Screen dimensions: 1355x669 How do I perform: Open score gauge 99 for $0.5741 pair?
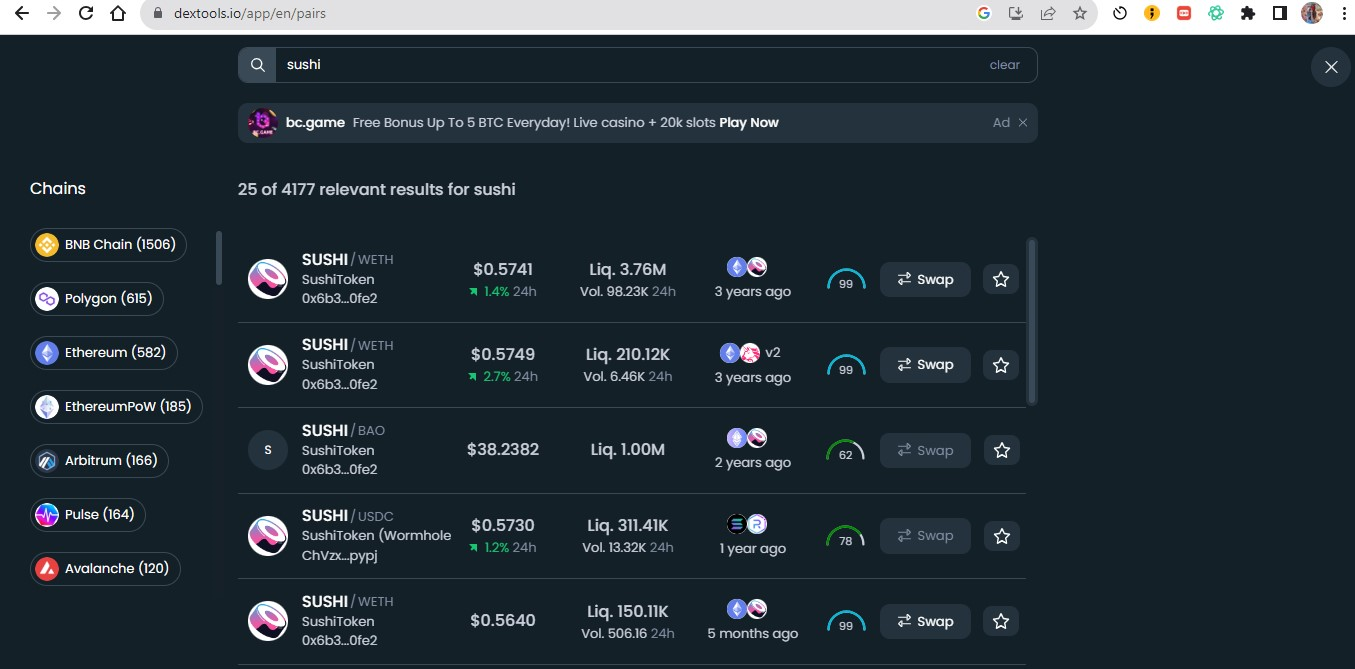846,281
